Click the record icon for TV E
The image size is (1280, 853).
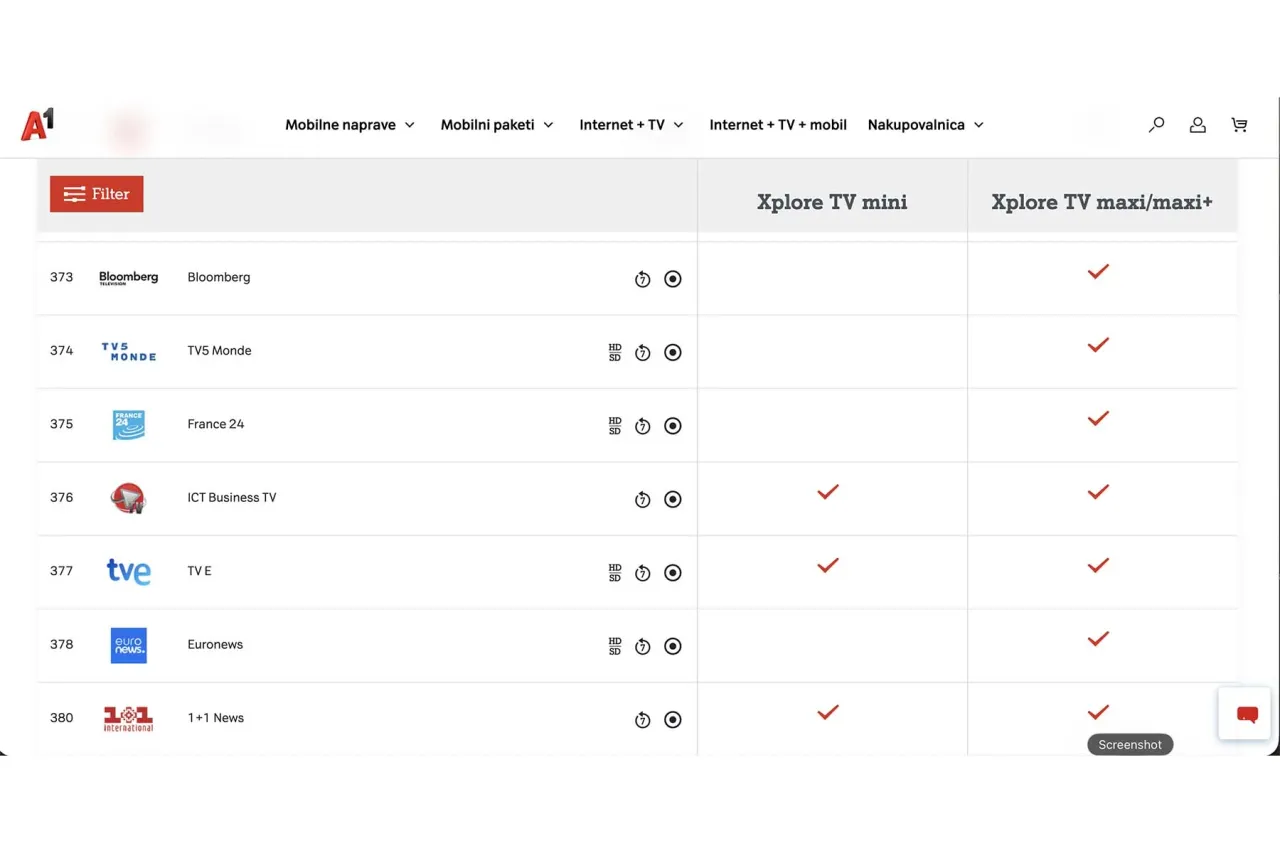(x=673, y=573)
